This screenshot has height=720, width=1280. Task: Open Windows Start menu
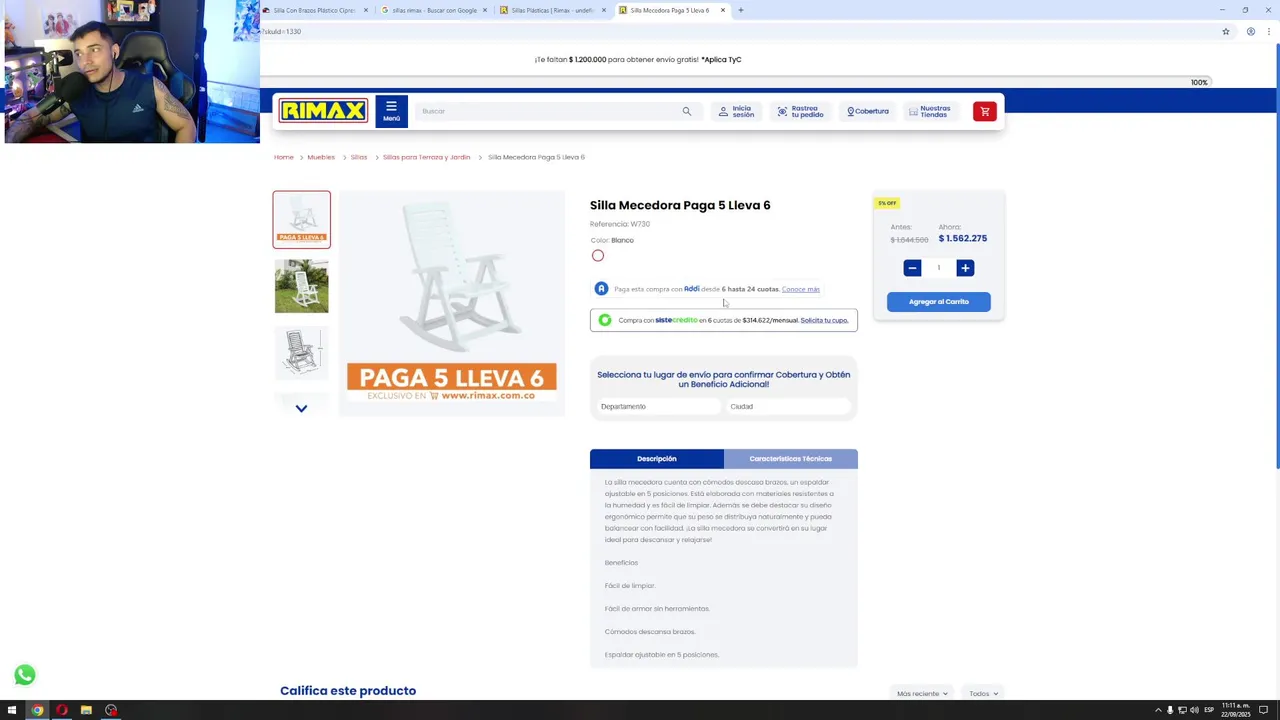pos(12,710)
